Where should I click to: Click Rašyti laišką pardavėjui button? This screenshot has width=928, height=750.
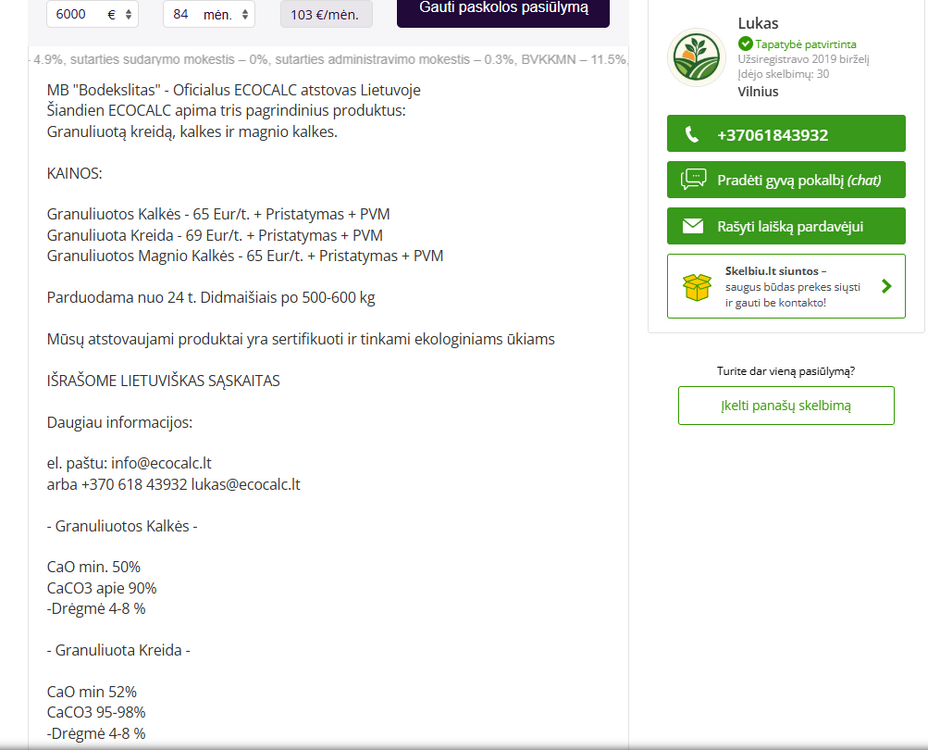point(786,226)
